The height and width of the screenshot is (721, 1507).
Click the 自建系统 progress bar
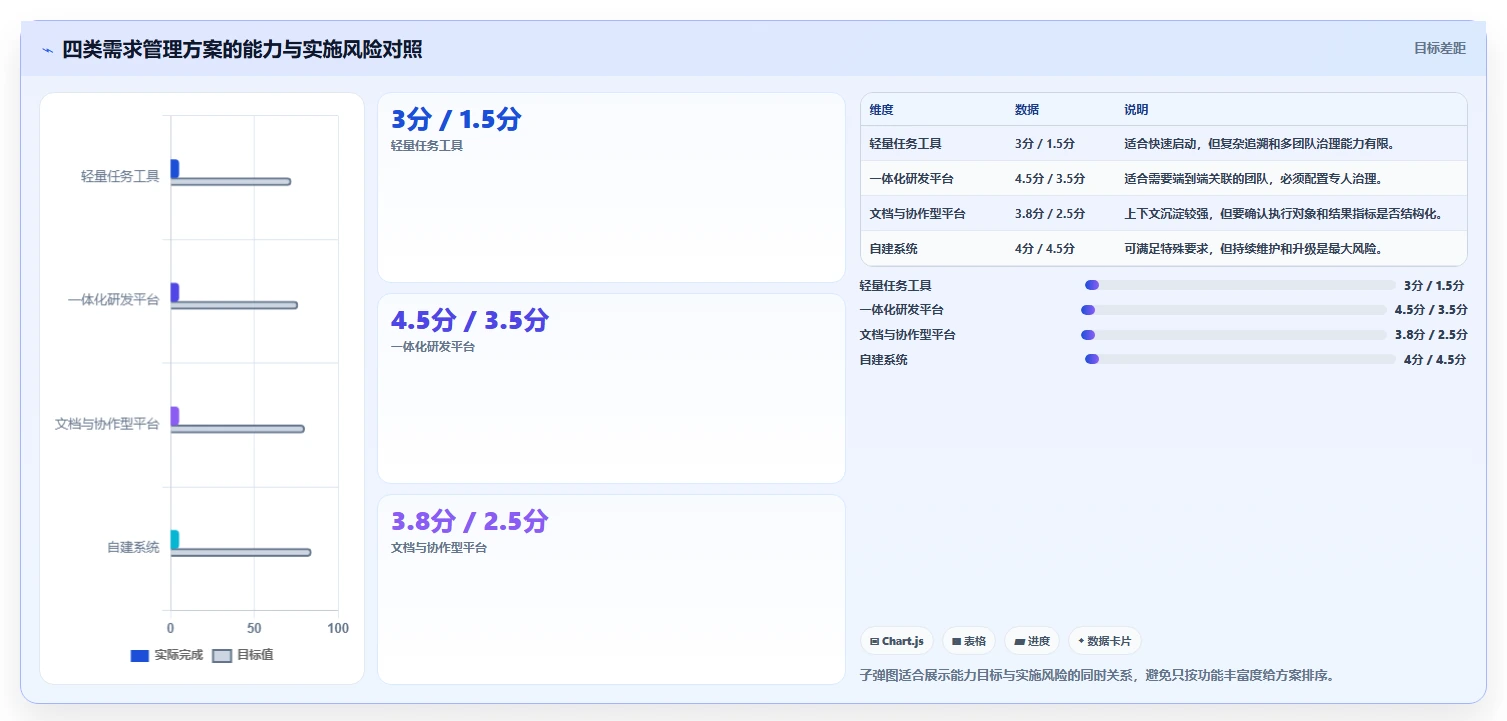point(1240,359)
